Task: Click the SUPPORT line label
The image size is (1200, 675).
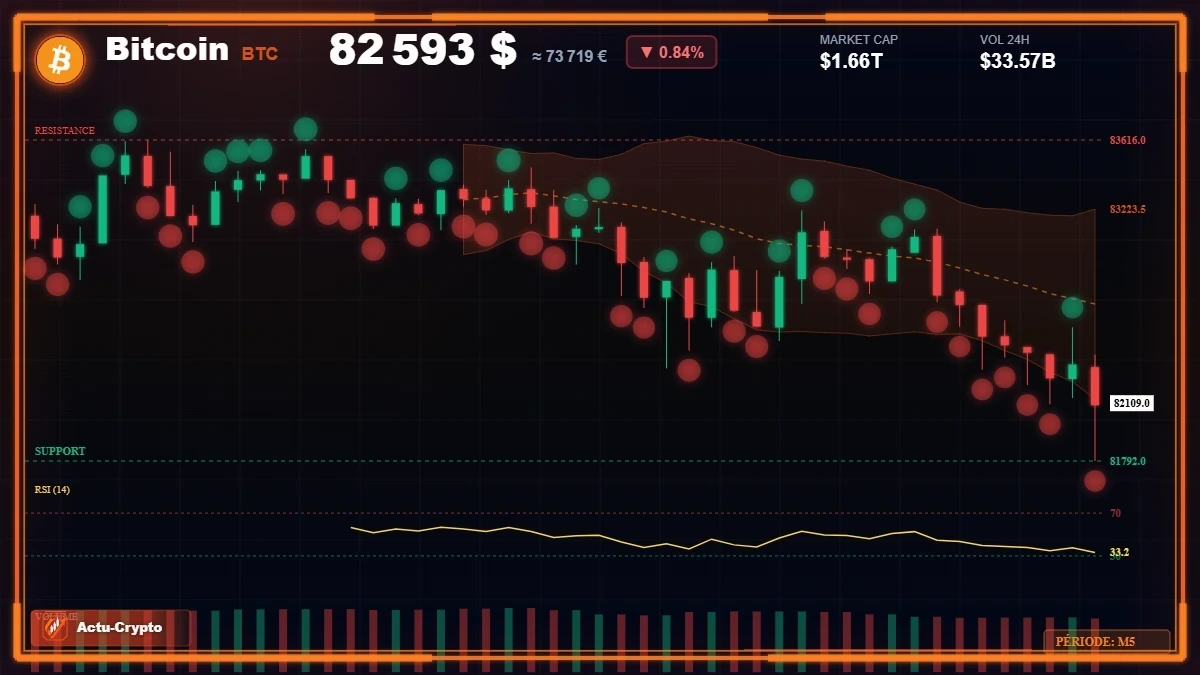Action: coord(60,451)
